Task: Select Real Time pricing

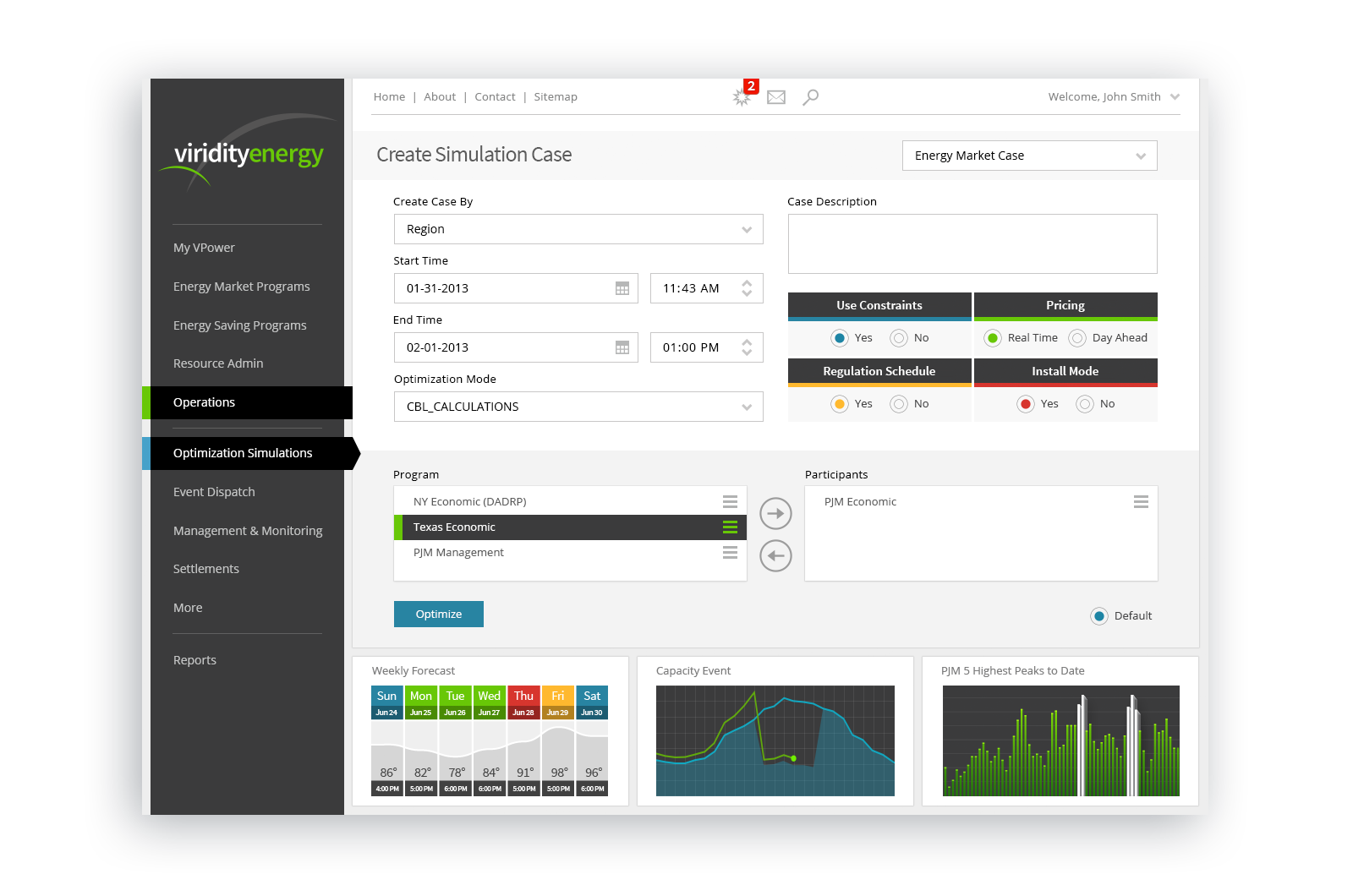Action: point(993,338)
